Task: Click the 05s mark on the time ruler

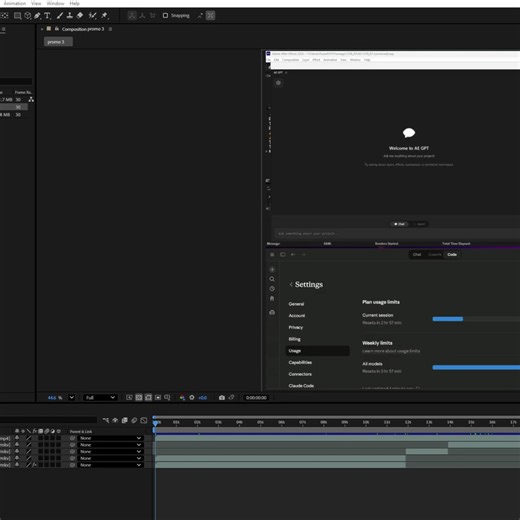Action: click(x=260, y=422)
